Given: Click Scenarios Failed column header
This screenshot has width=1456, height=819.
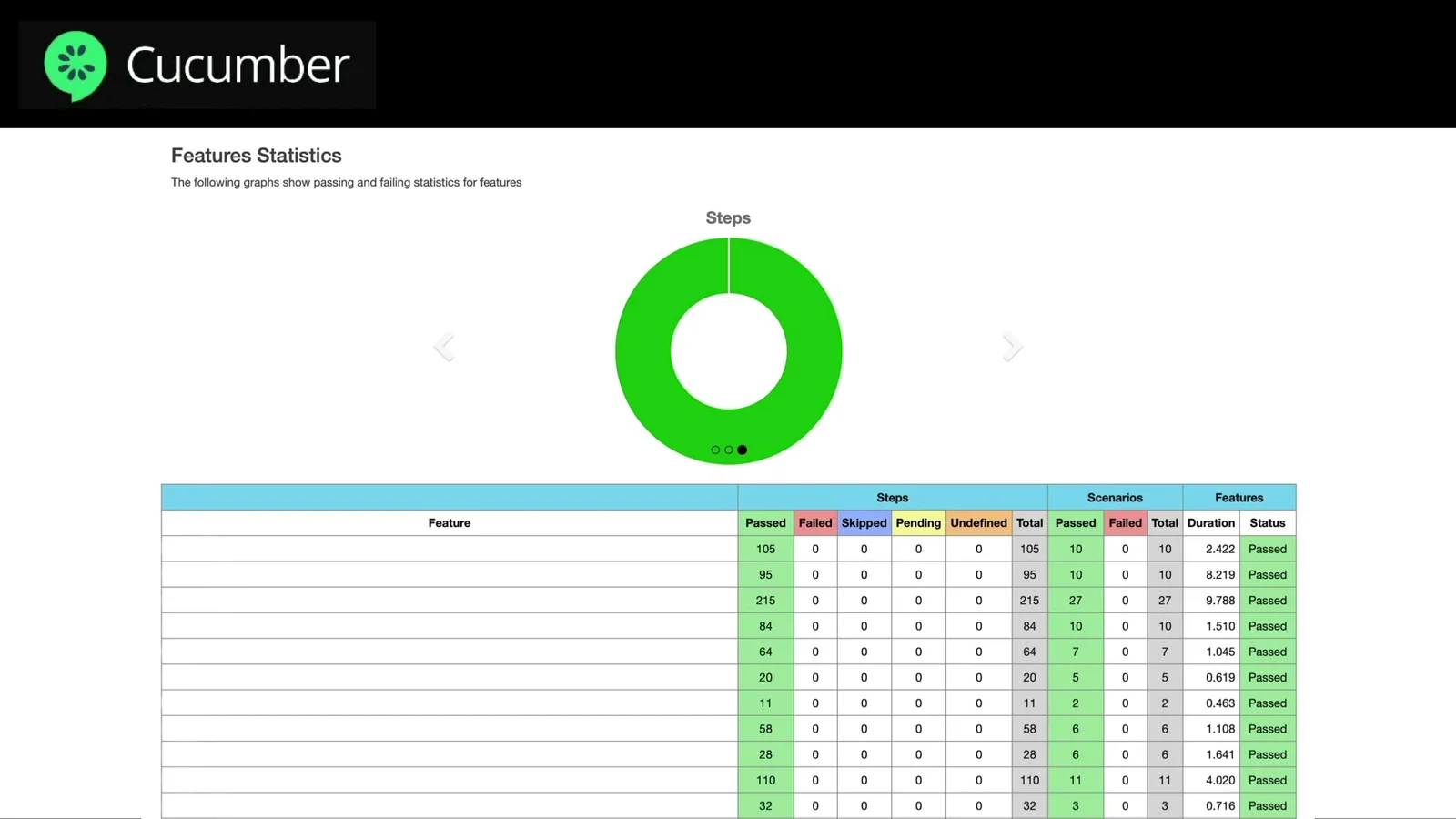Looking at the screenshot, I should point(1125,523).
